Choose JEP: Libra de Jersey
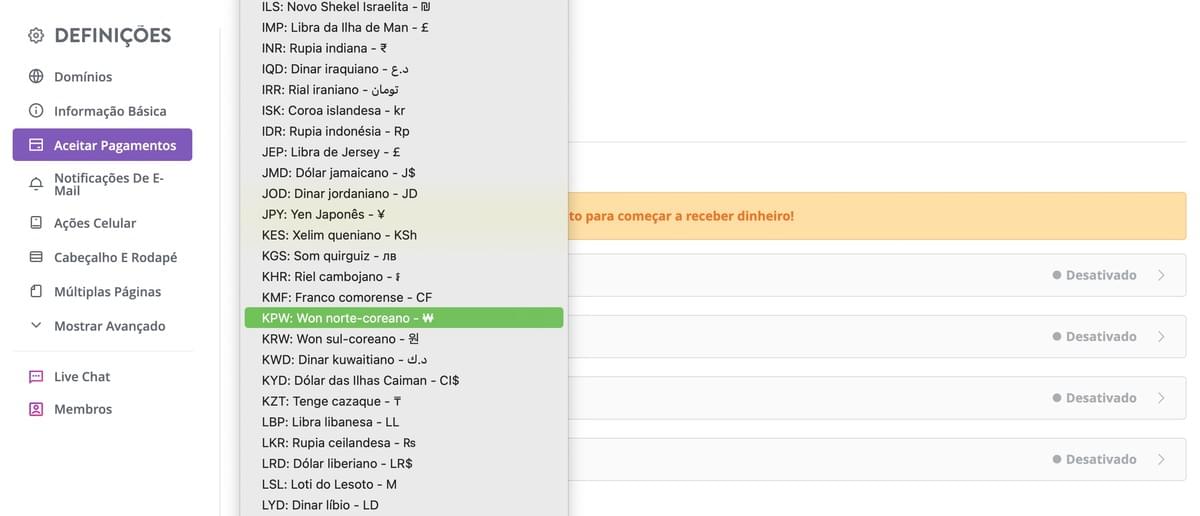The height and width of the screenshot is (516, 1200). click(x=404, y=152)
